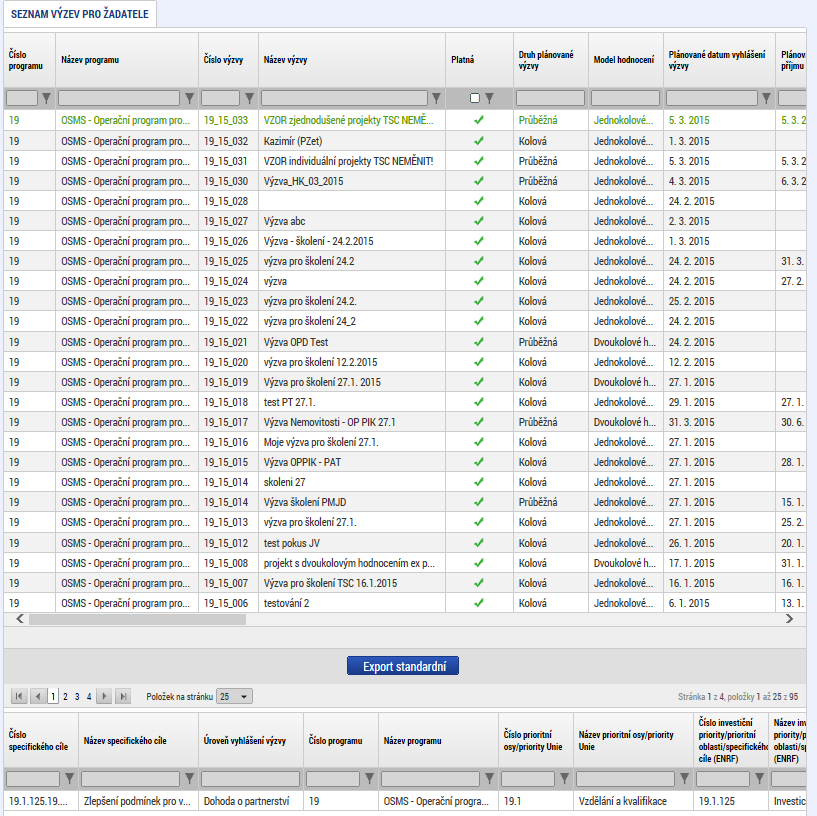The image size is (817, 816).
Task: Sort by Druh plánované výzvy header
Action: pos(546,60)
